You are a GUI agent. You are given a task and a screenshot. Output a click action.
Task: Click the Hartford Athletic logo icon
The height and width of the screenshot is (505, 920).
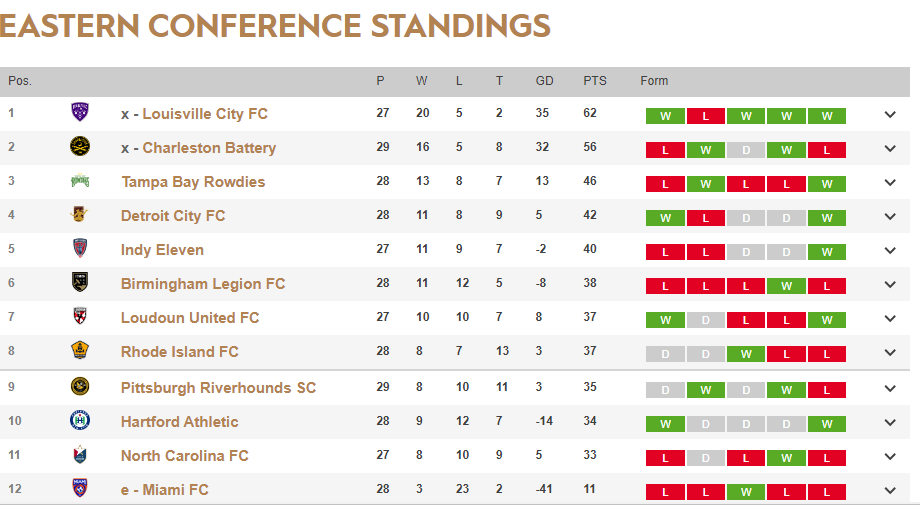pos(80,421)
